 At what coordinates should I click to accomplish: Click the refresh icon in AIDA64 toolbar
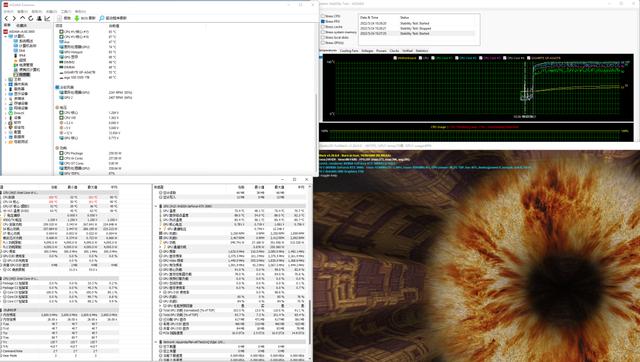pyautogui.click(x=31, y=18)
